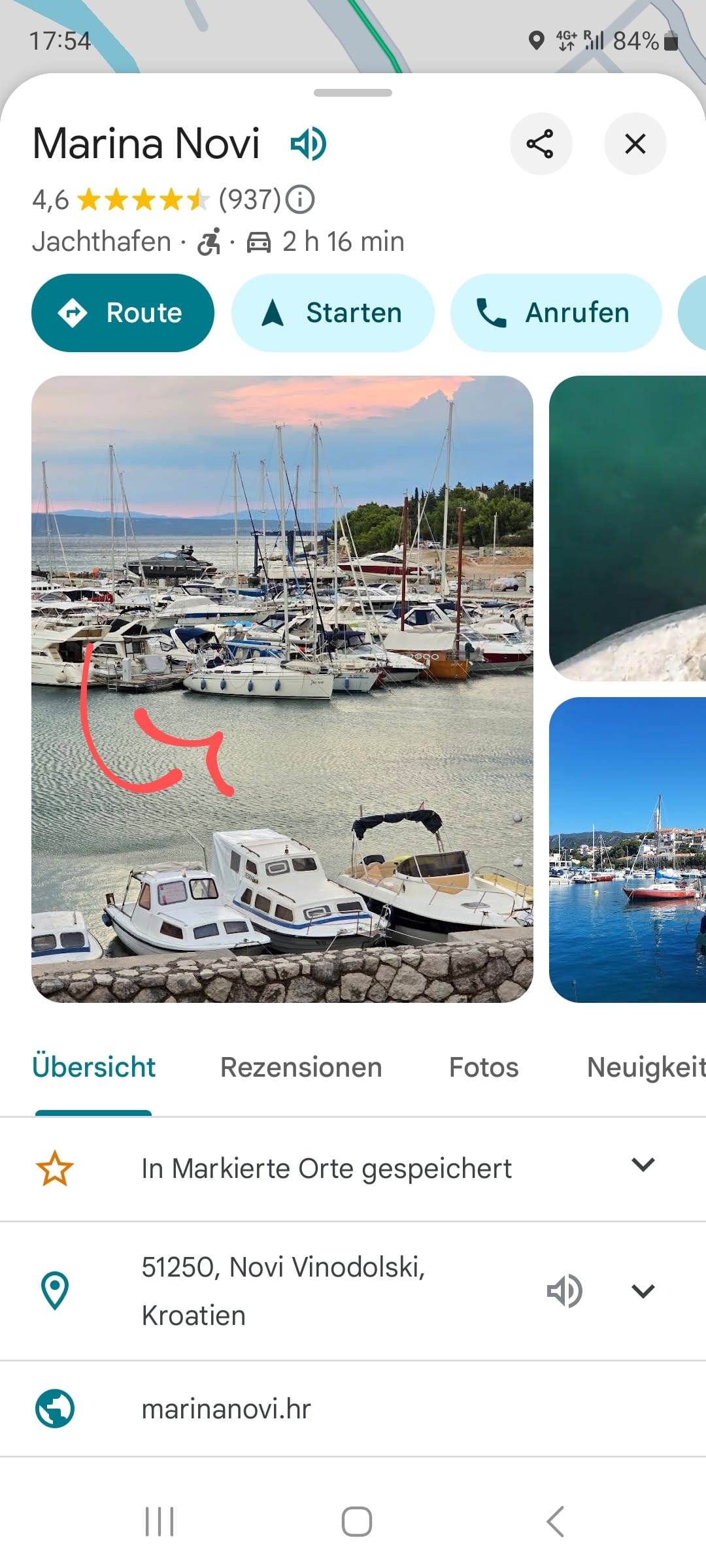Select the Übersicht tab
Viewport: 706px width, 1568px height.
pyautogui.click(x=93, y=1067)
